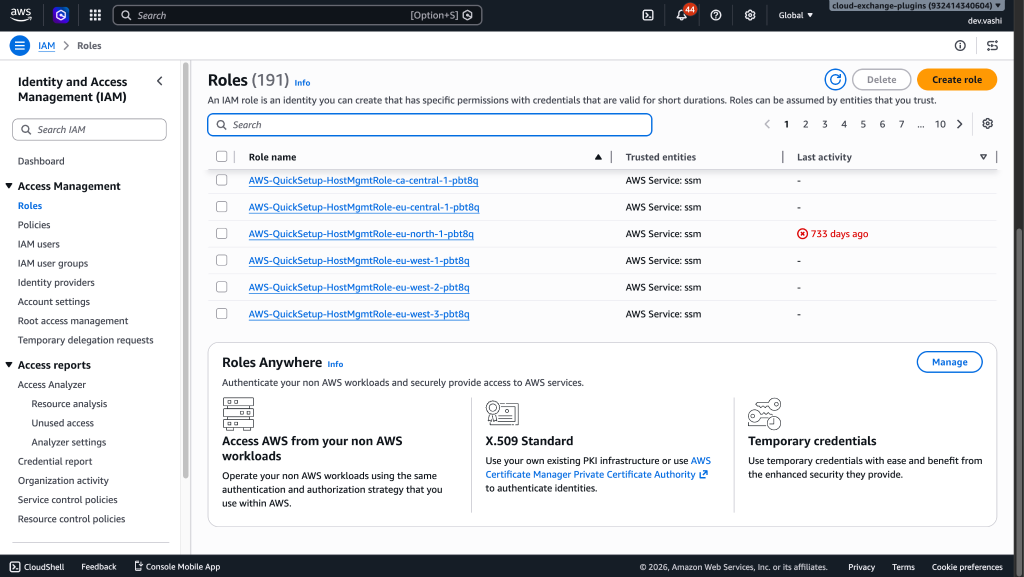Check the ca-central-1-pbt8q role checkbox

tap(221, 180)
